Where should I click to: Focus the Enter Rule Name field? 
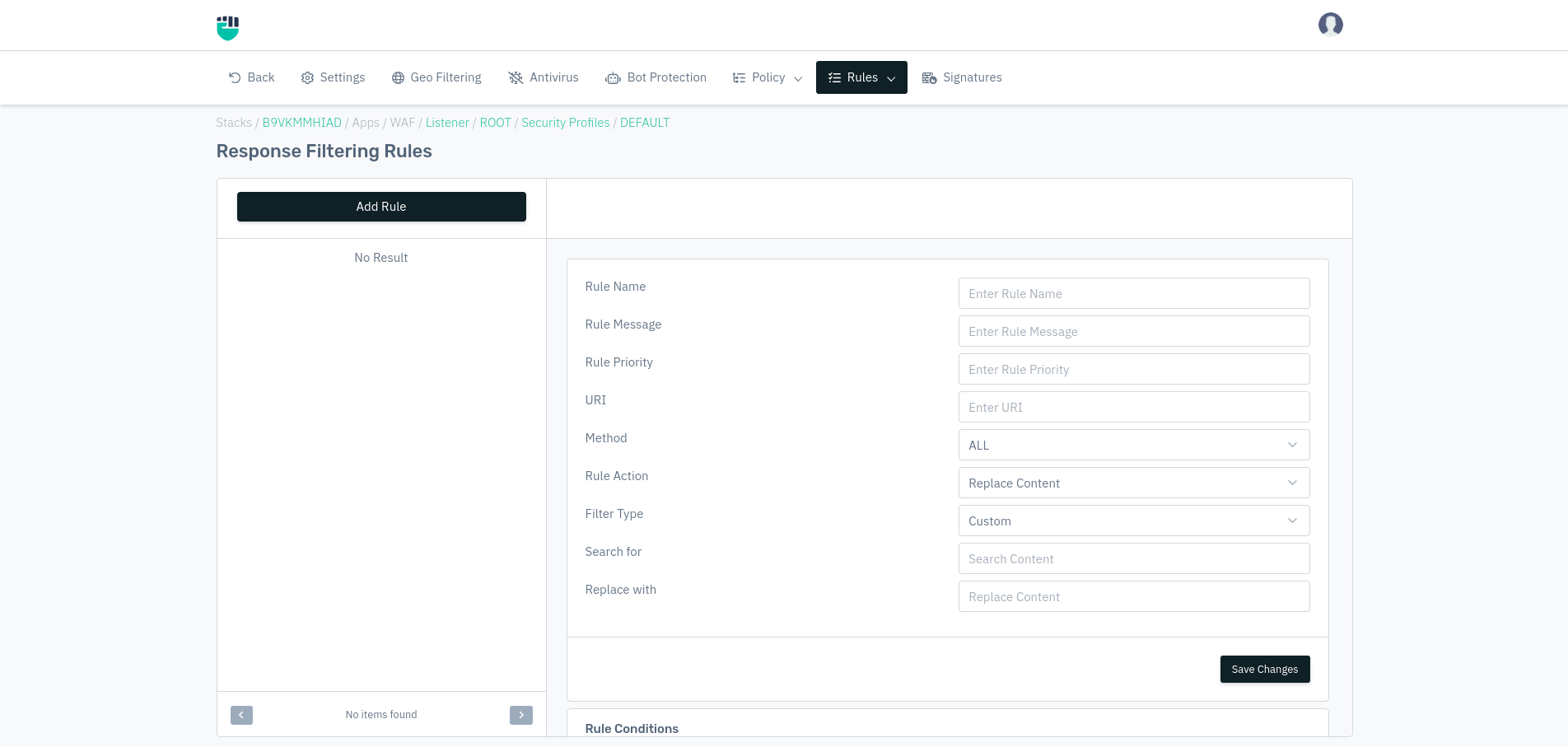1133,293
